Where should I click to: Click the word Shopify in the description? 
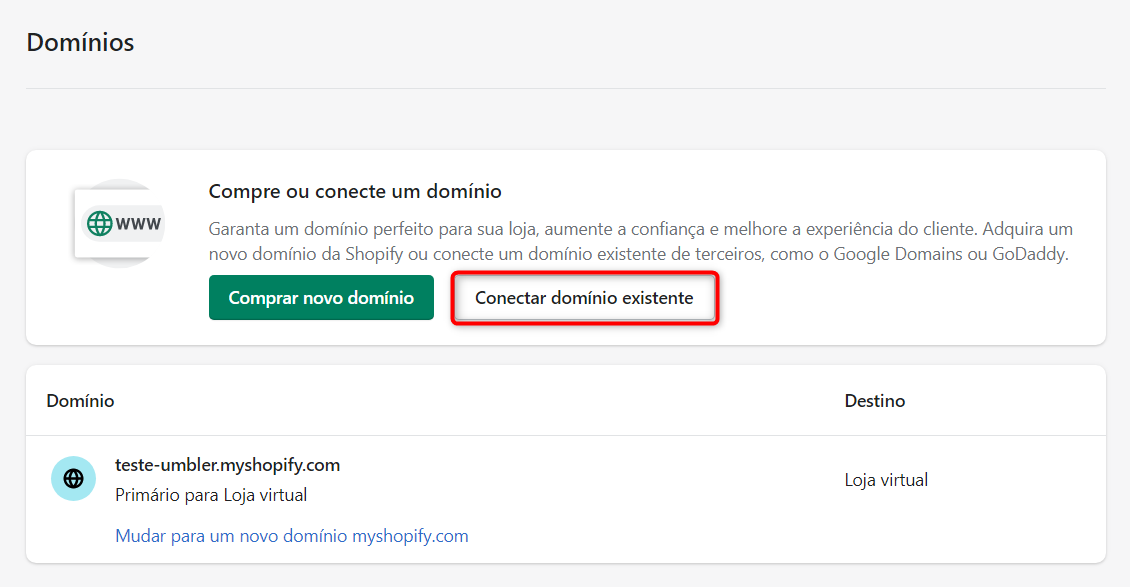coord(377,254)
